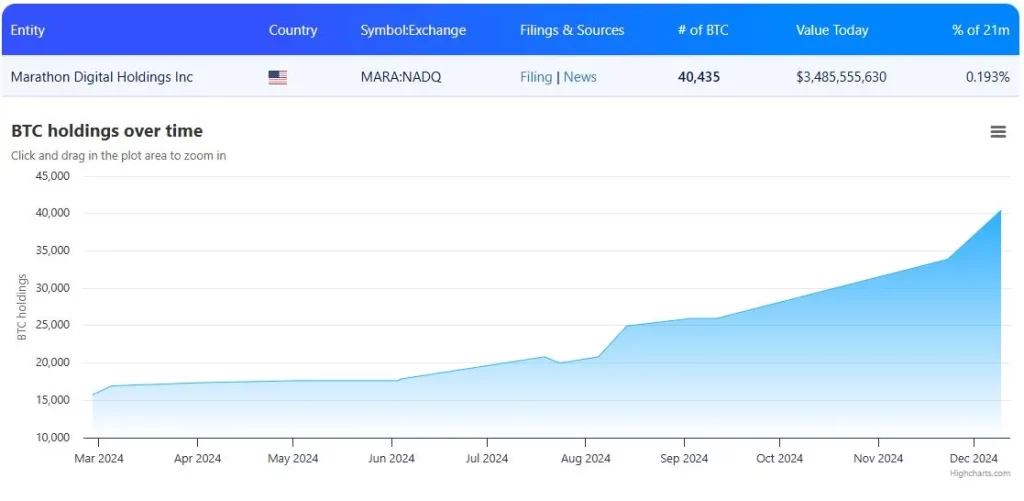Image resolution: width=1024 pixels, height=501 pixels.
Task: Click the Entity column header
Action: click(x=27, y=30)
